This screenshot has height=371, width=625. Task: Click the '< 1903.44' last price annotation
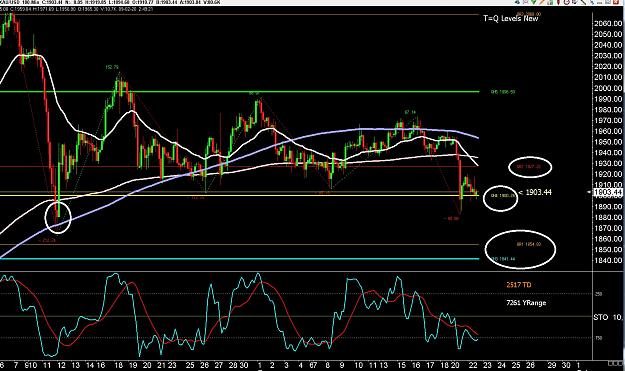click(x=535, y=192)
